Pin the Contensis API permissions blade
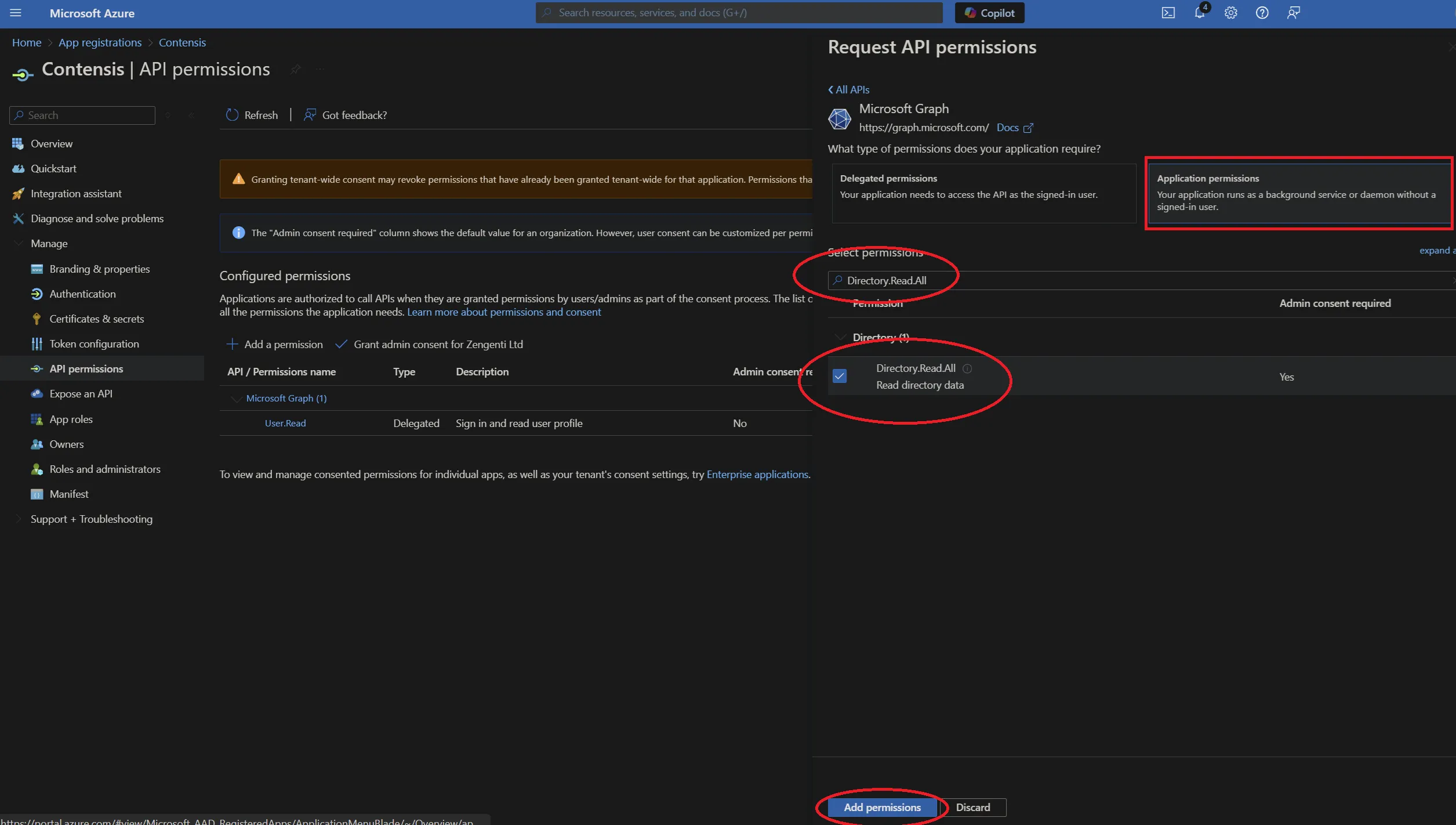Image resolution: width=1456 pixels, height=825 pixels. click(295, 69)
